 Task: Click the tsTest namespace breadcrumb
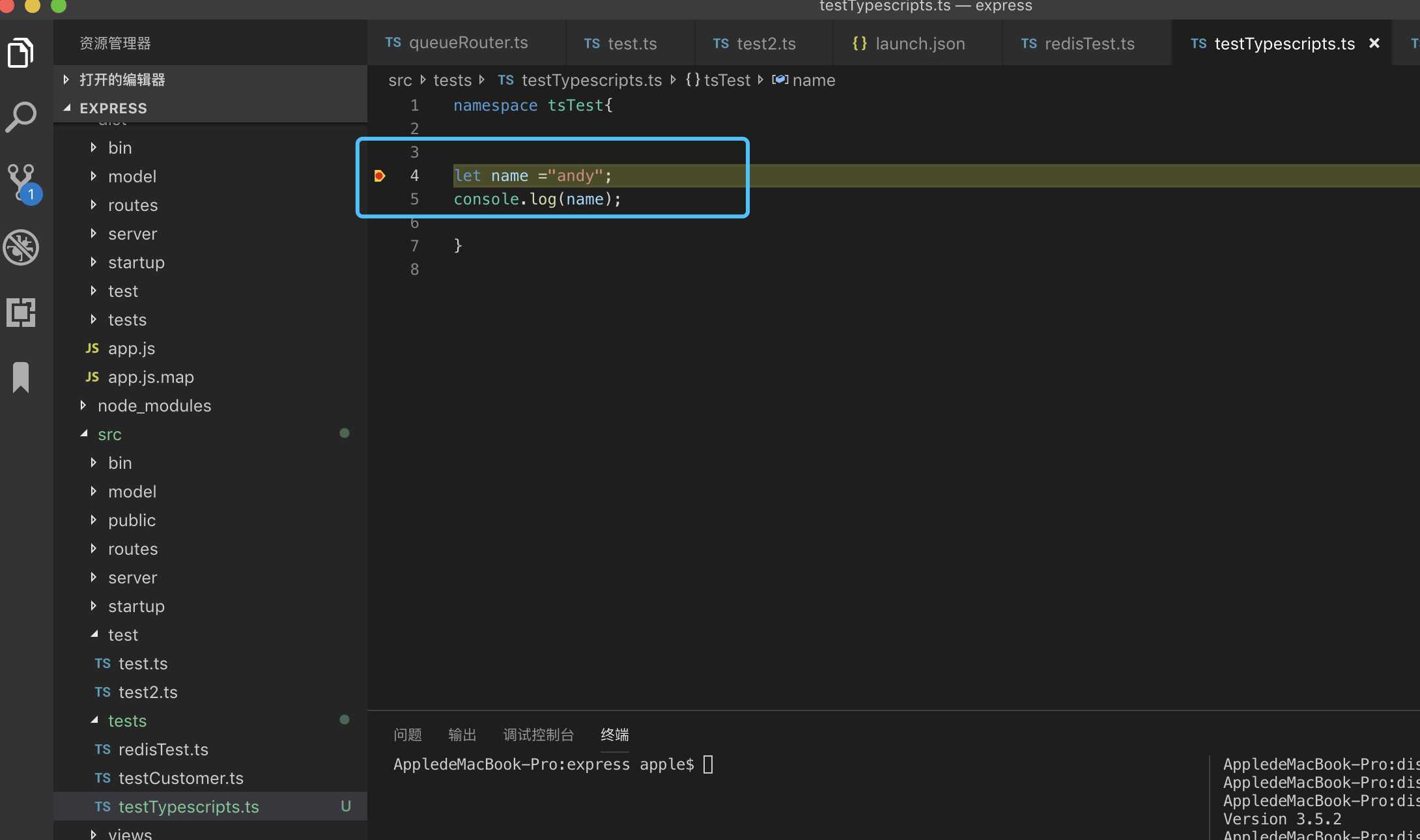(718, 80)
